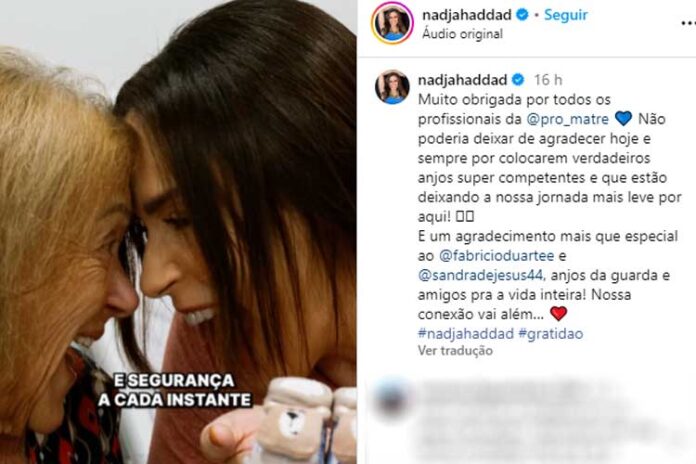The image size is (696, 464).
Task: Open the #gratidao hashtag
Action: coord(550,333)
